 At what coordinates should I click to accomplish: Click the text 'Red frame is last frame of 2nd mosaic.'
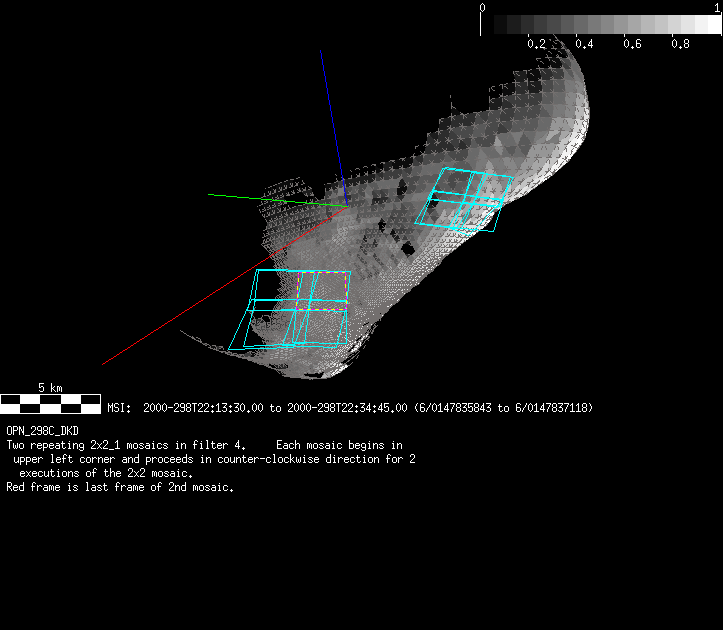point(120,487)
